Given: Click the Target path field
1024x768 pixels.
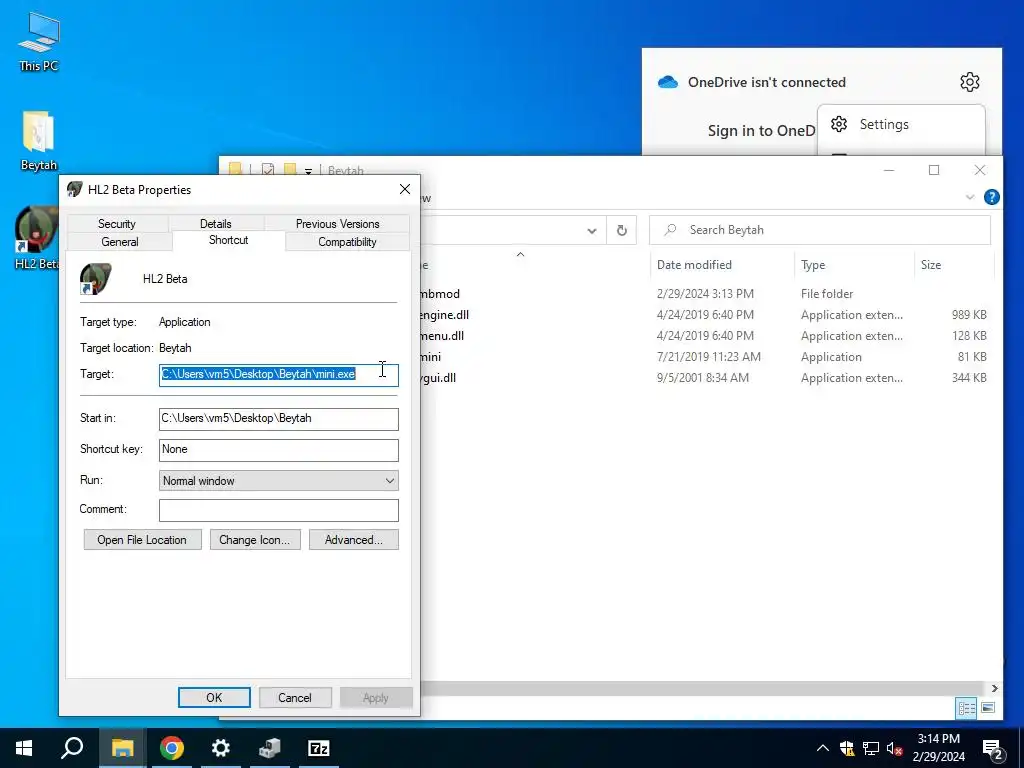Looking at the screenshot, I should click(279, 374).
